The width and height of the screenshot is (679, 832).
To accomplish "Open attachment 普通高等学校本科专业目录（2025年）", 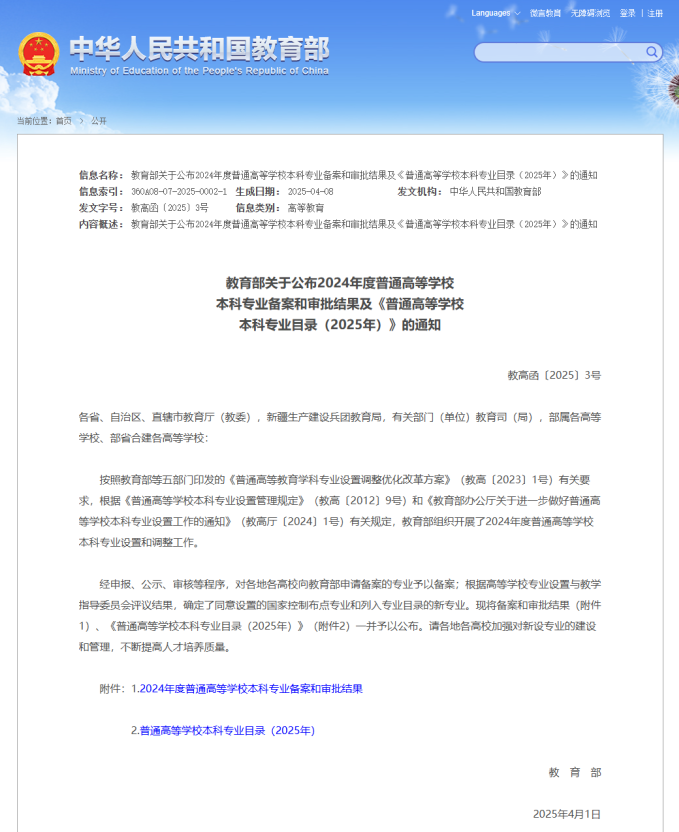I will 227,731.
